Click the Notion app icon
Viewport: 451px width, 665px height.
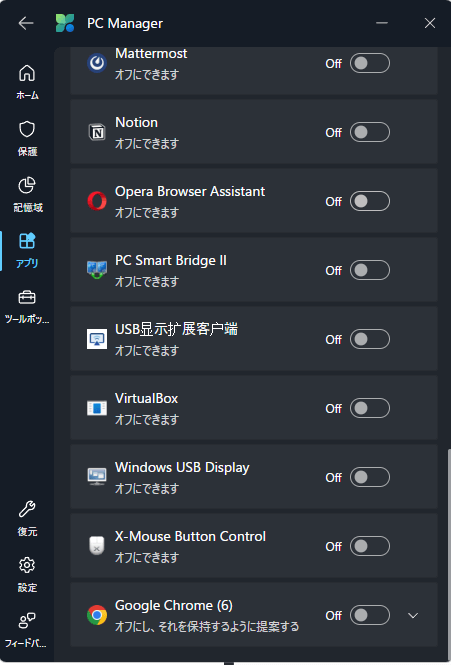click(97, 132)
